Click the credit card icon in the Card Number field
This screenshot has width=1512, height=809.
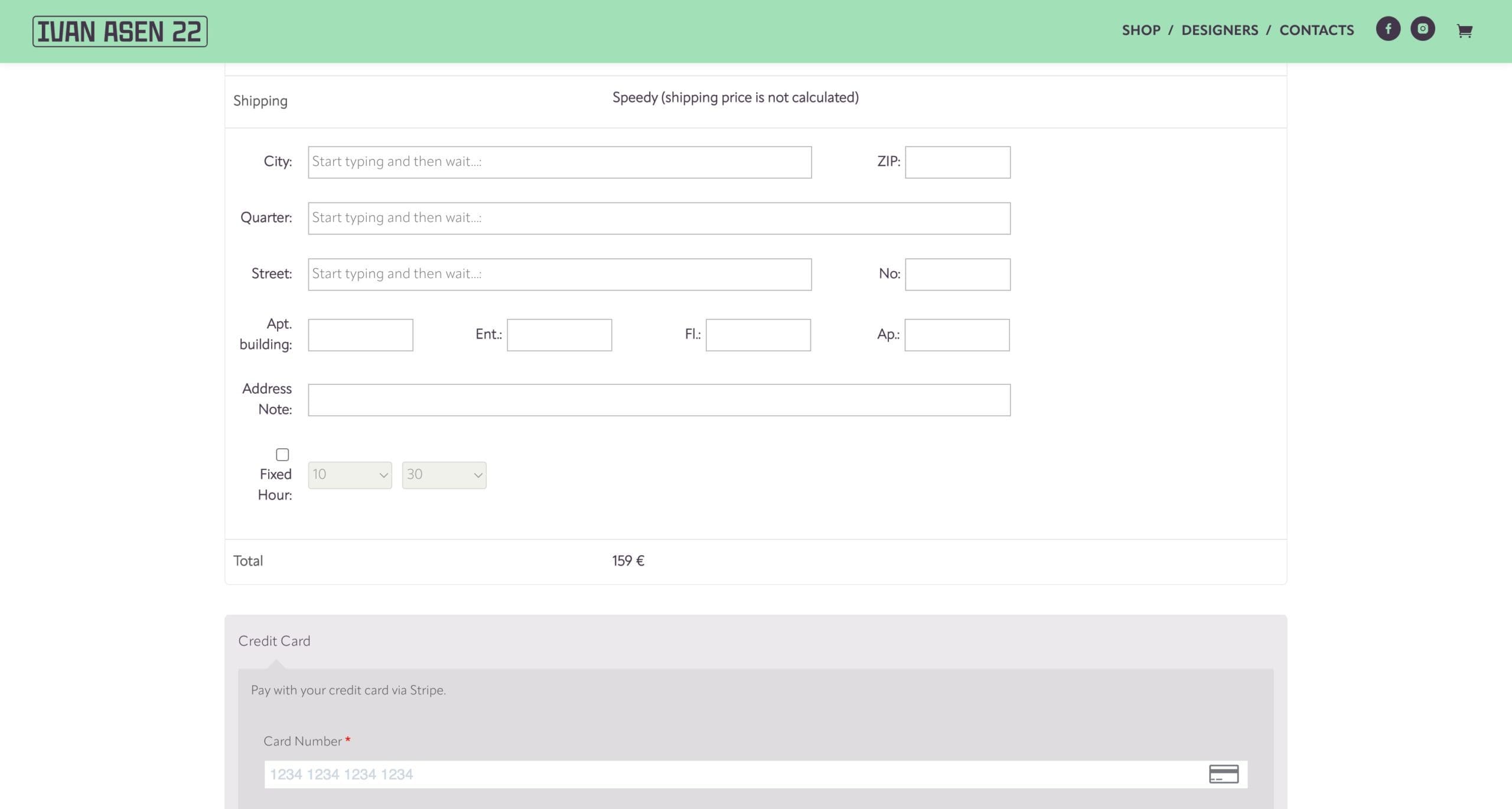(x=1223, y=774)
